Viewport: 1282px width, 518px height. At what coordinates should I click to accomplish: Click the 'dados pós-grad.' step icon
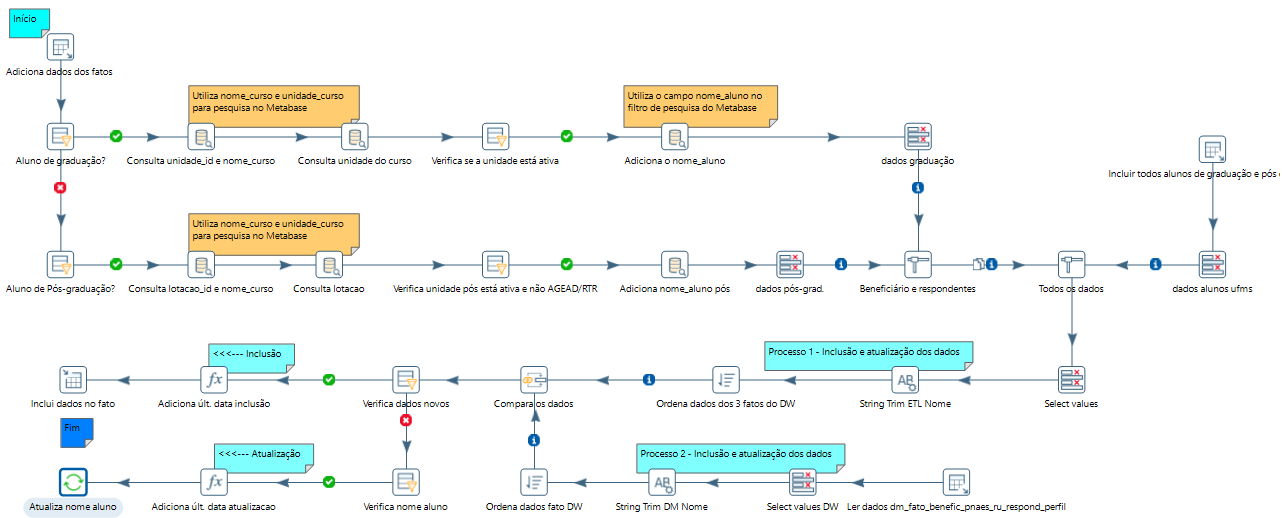tap(790, 265)
